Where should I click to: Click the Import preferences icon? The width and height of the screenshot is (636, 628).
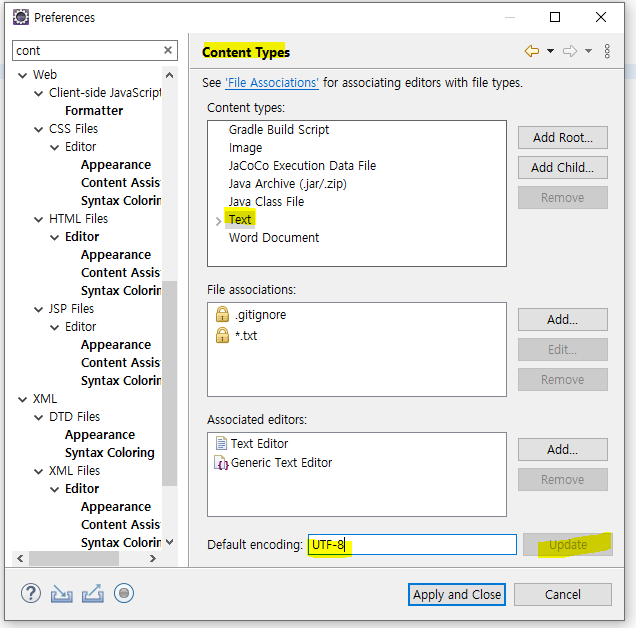62,594
